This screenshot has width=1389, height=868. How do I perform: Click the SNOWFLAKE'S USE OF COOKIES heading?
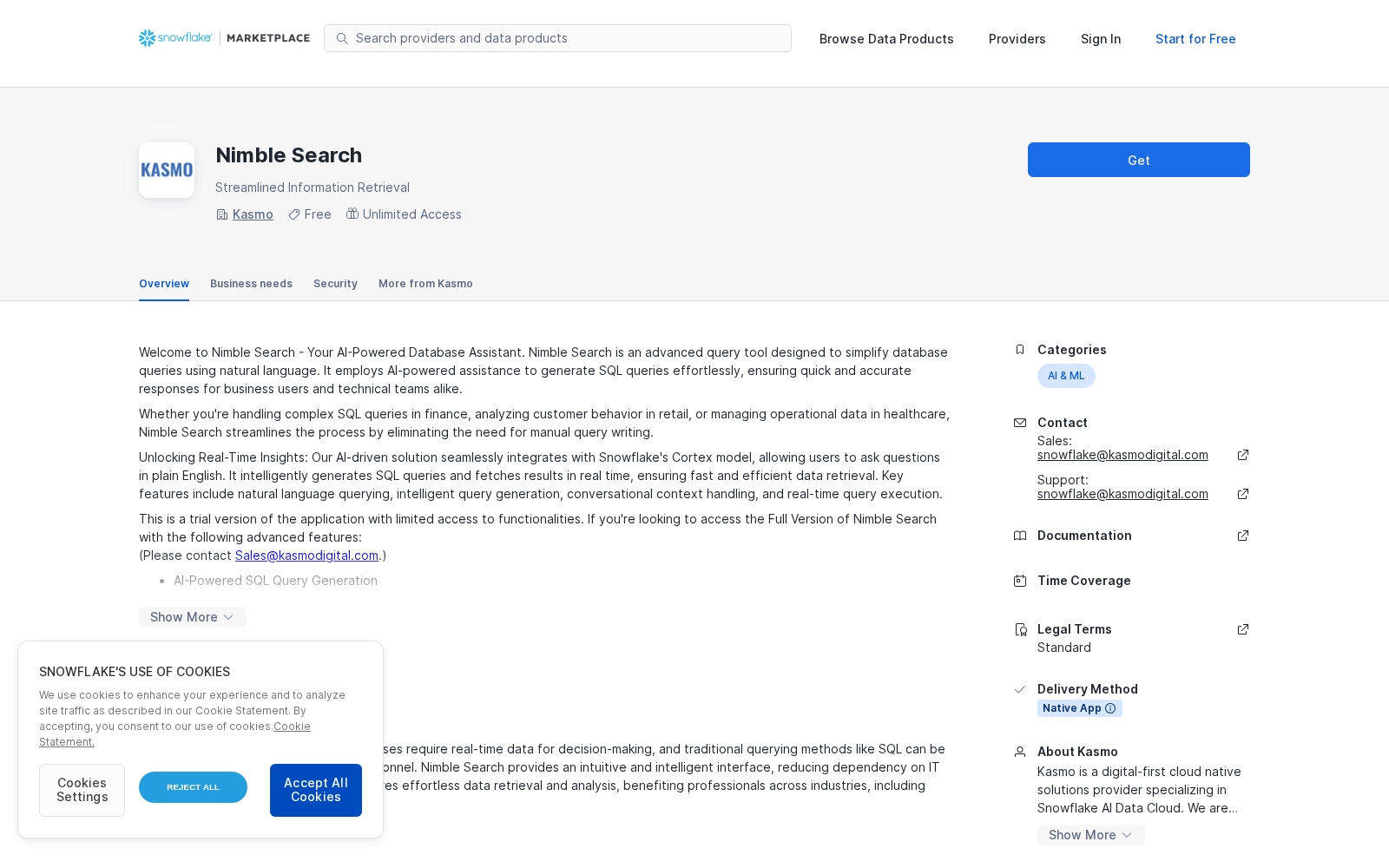tap(135, 672)
